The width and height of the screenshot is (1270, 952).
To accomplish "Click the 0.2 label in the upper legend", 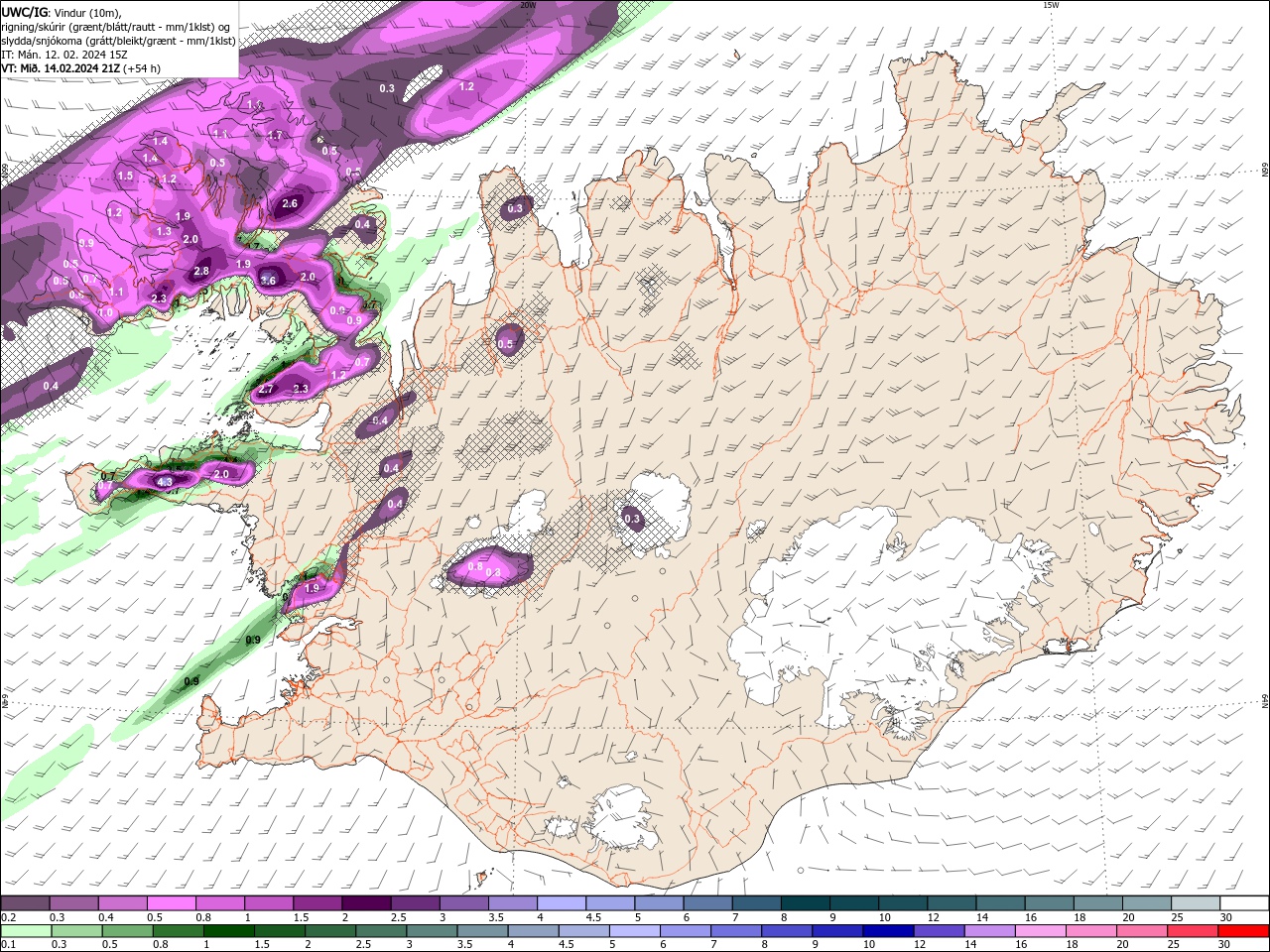I will pos(8,918).
